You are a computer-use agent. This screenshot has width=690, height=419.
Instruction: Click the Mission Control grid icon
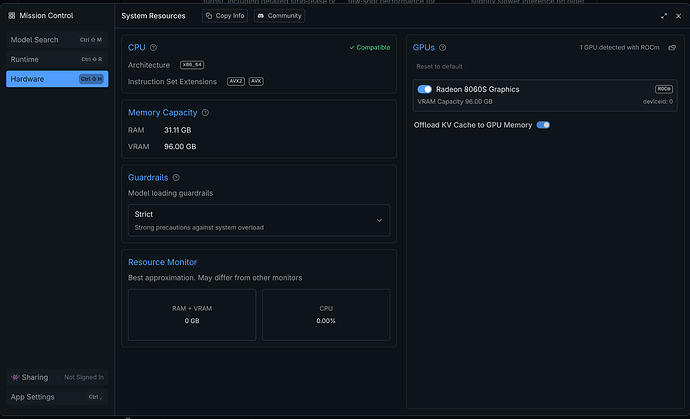[12, 15]
